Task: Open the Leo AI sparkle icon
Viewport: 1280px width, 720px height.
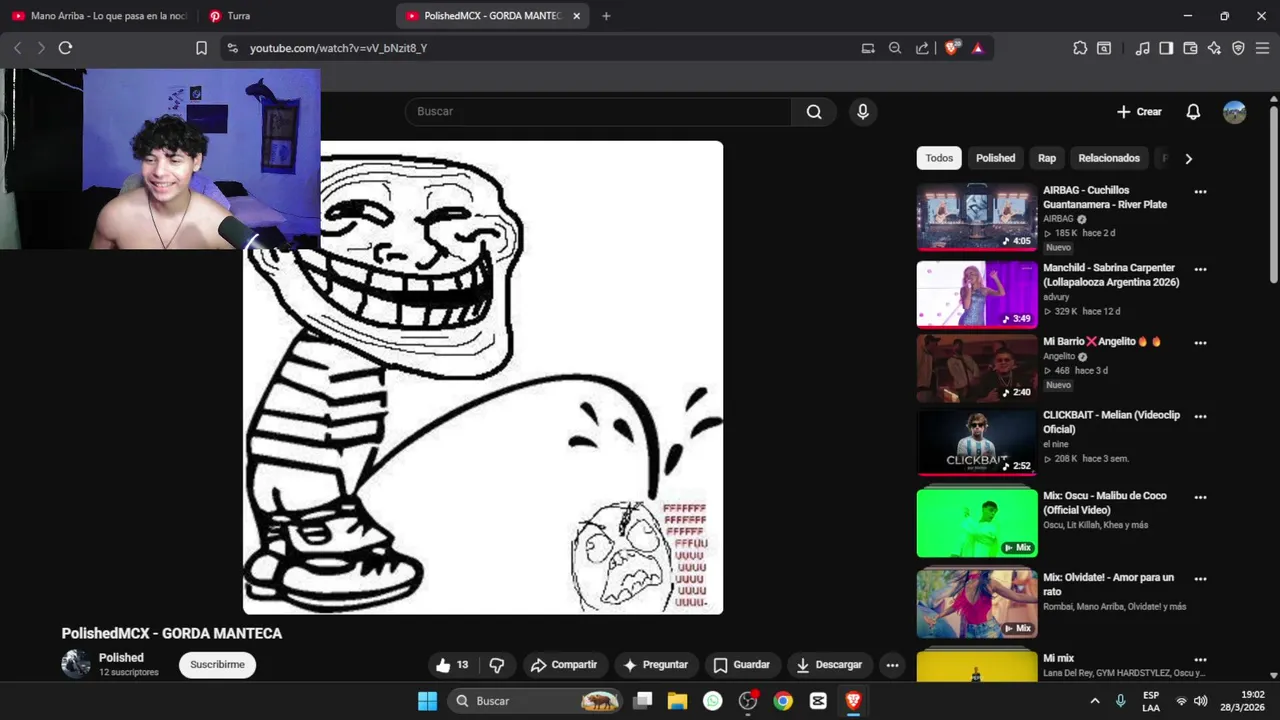Action: [1214, 48]
